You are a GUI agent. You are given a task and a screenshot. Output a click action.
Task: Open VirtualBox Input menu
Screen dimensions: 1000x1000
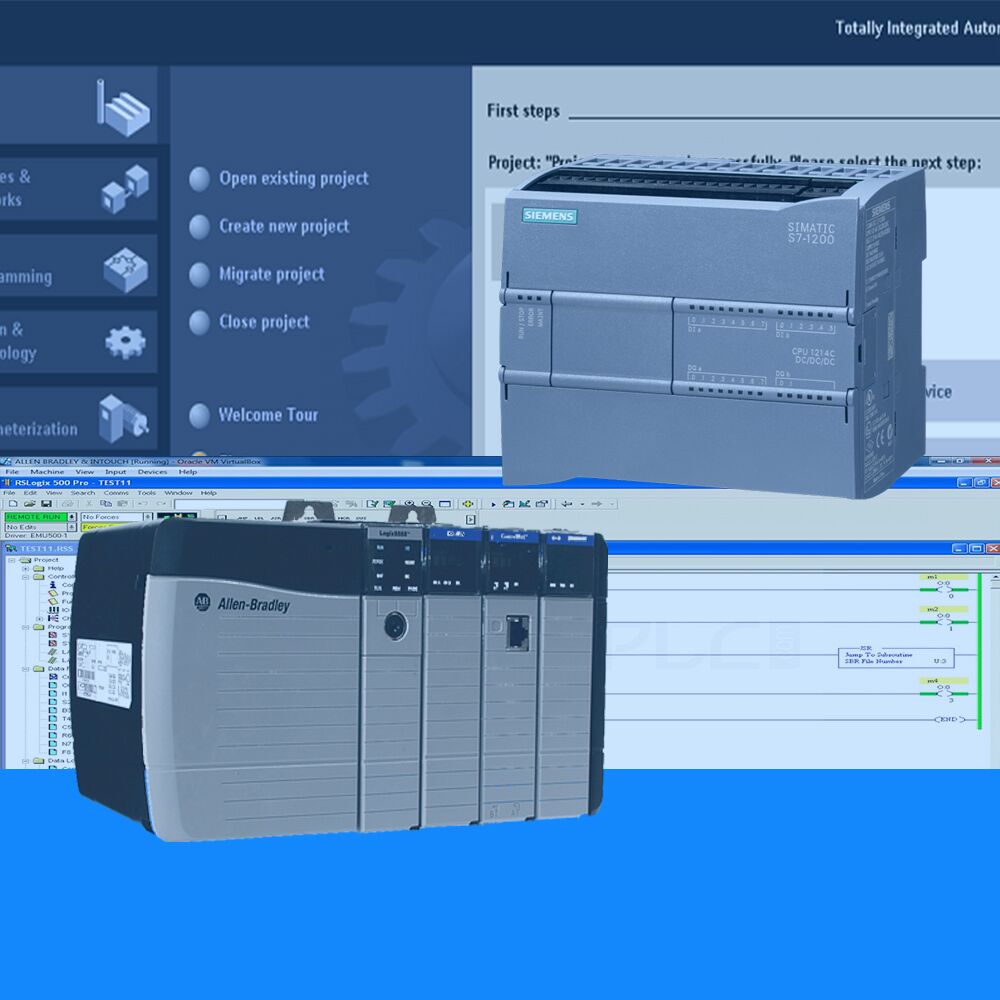tap(115, 472)
